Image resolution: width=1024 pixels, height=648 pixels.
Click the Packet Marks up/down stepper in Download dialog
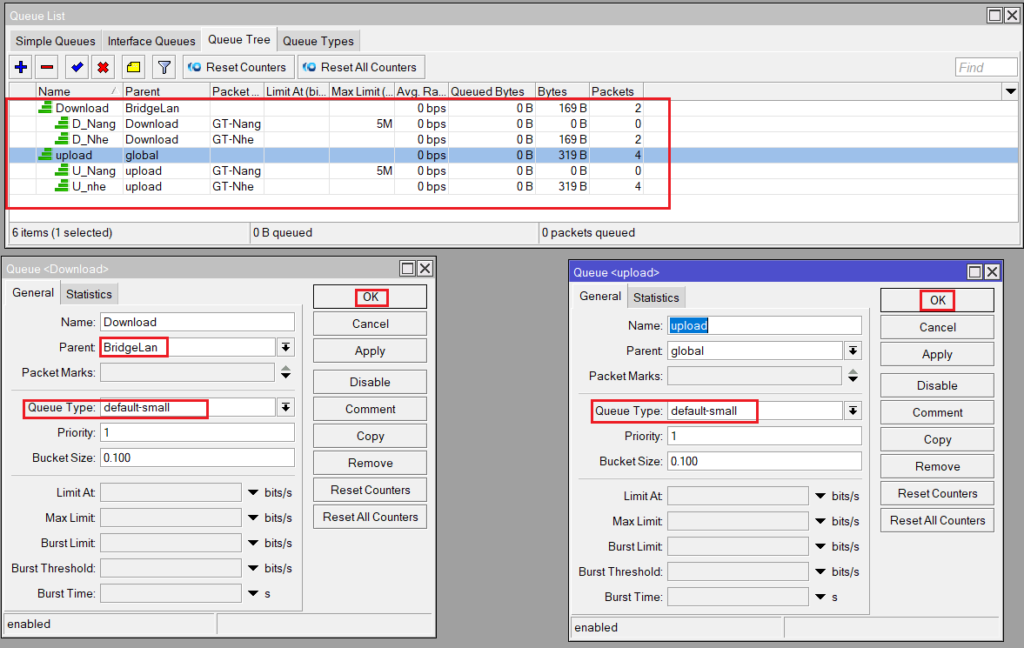click(286, 373)
